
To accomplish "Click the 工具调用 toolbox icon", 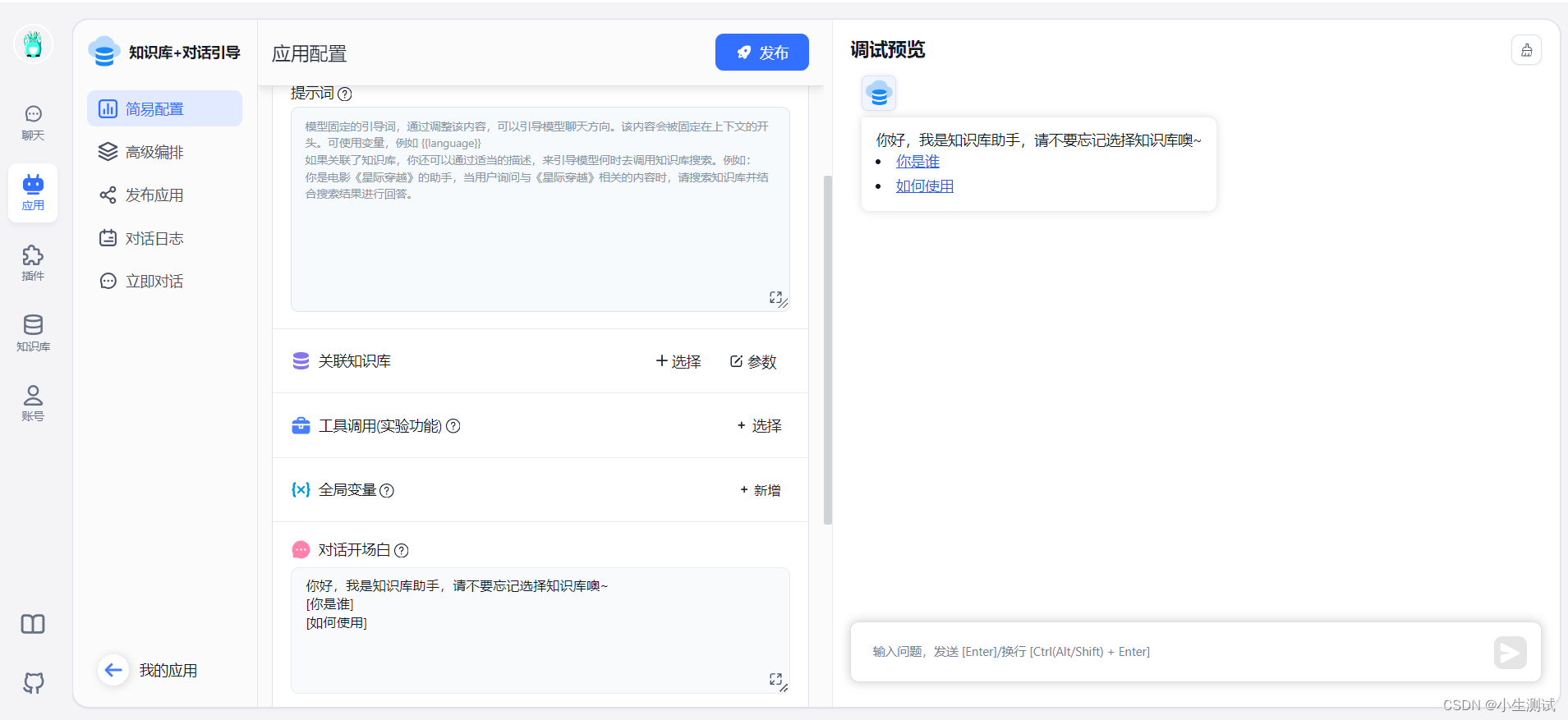I will (301, 425).
